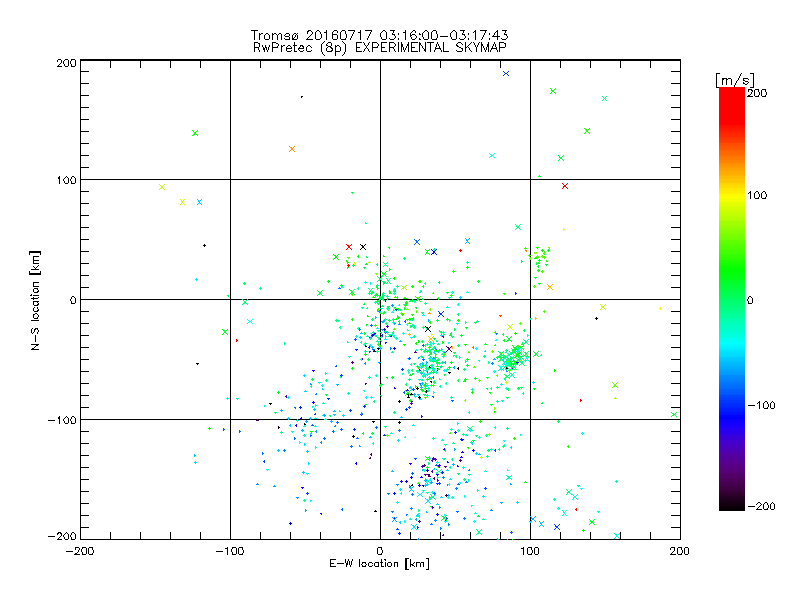Click the black X marker beside the red X left of center
Image resolution: width=800 pixels, height=600 pixels.
click(x=363, y=247)
